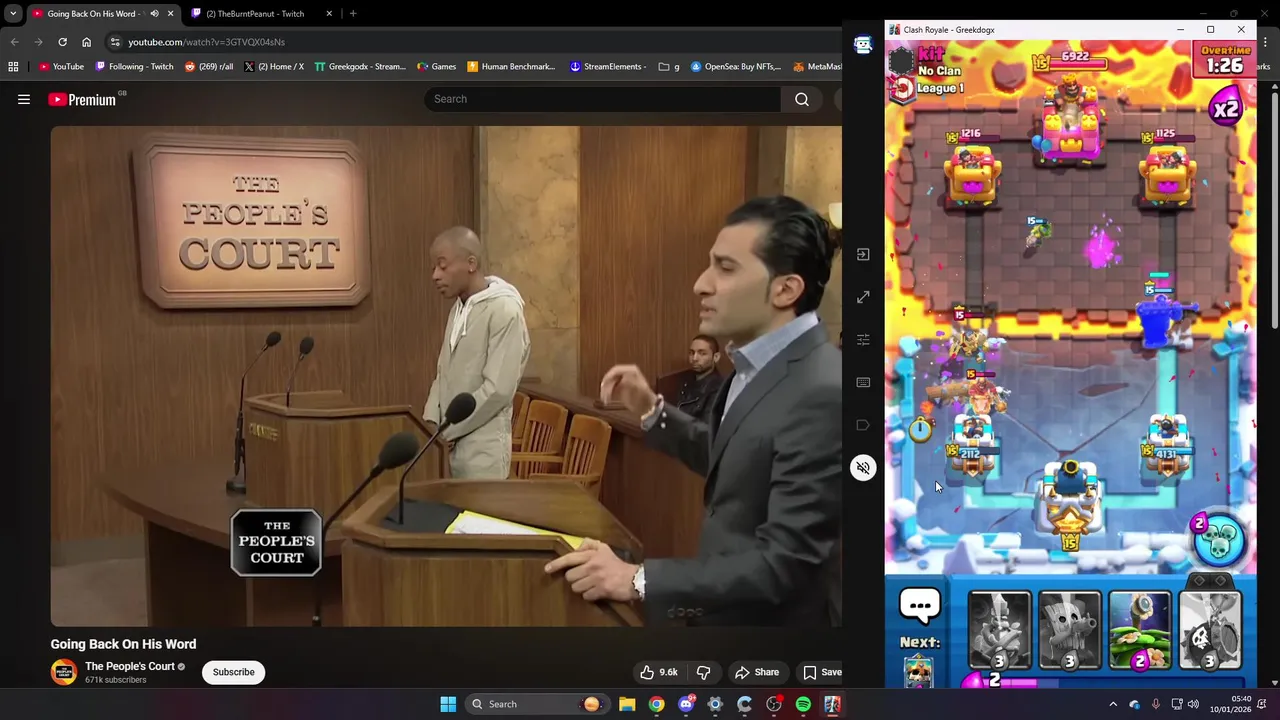Screen dimensions: 1280x720
Task: Toggle emulator muted speaker icon
Action: point(863,467)
